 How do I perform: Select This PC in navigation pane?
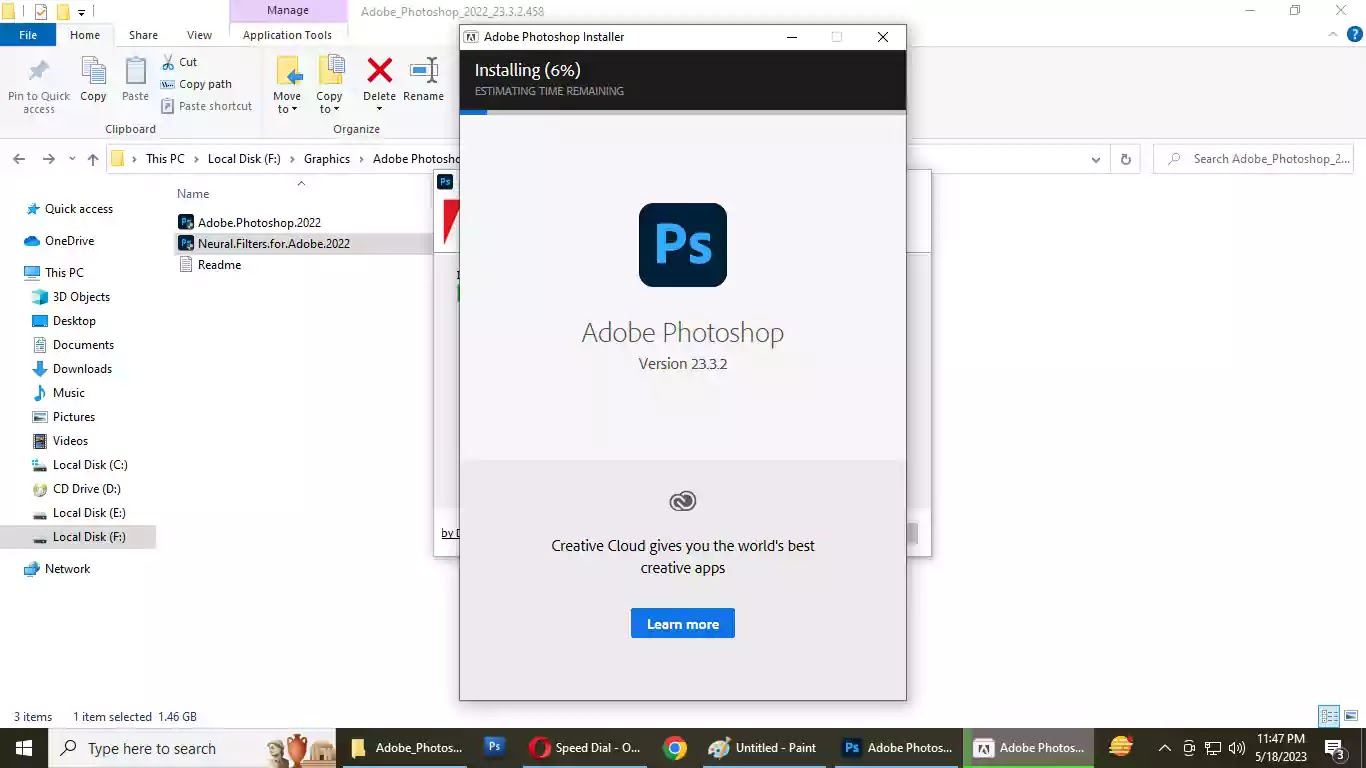pyautogui.click(x=64, y=273)
